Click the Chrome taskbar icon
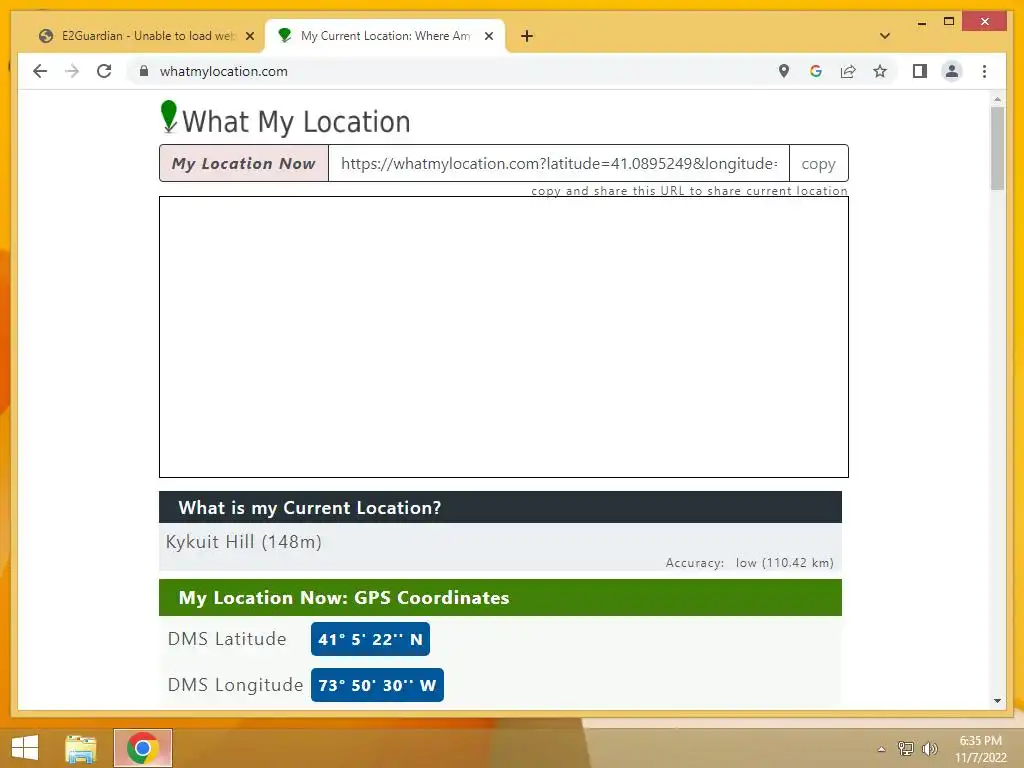 tap(142, 748)
